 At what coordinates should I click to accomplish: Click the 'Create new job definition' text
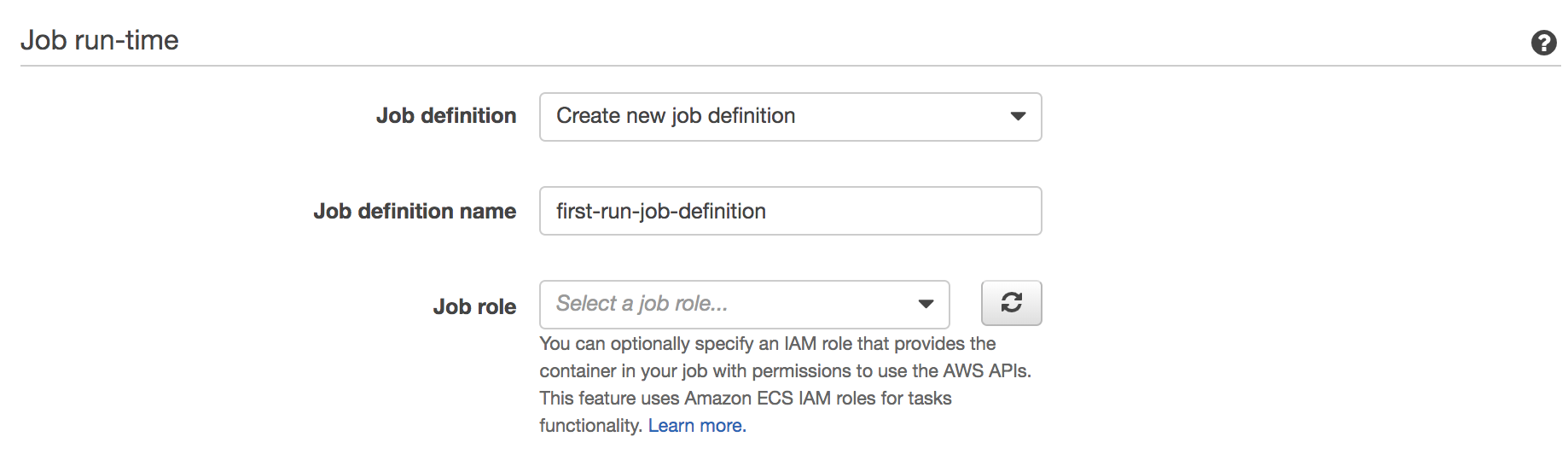[x=675, y=116]
